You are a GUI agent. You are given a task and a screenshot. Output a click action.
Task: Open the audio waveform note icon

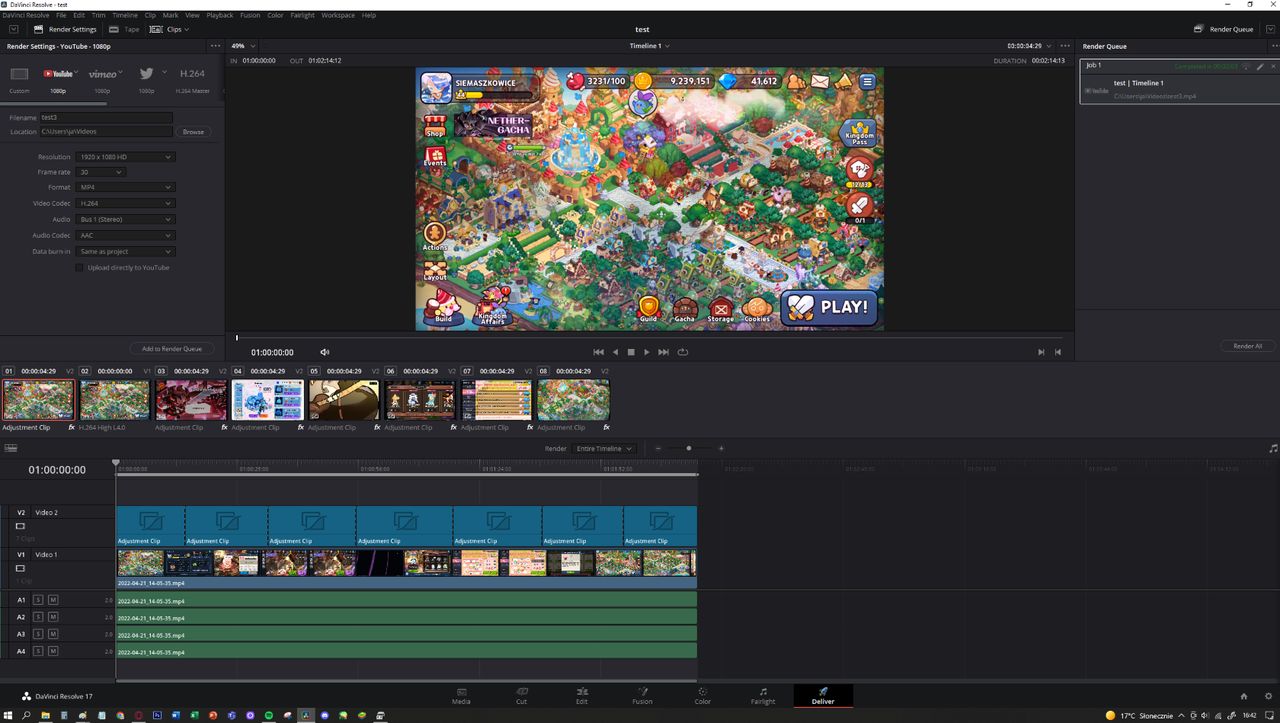(x=1273, y=448)
